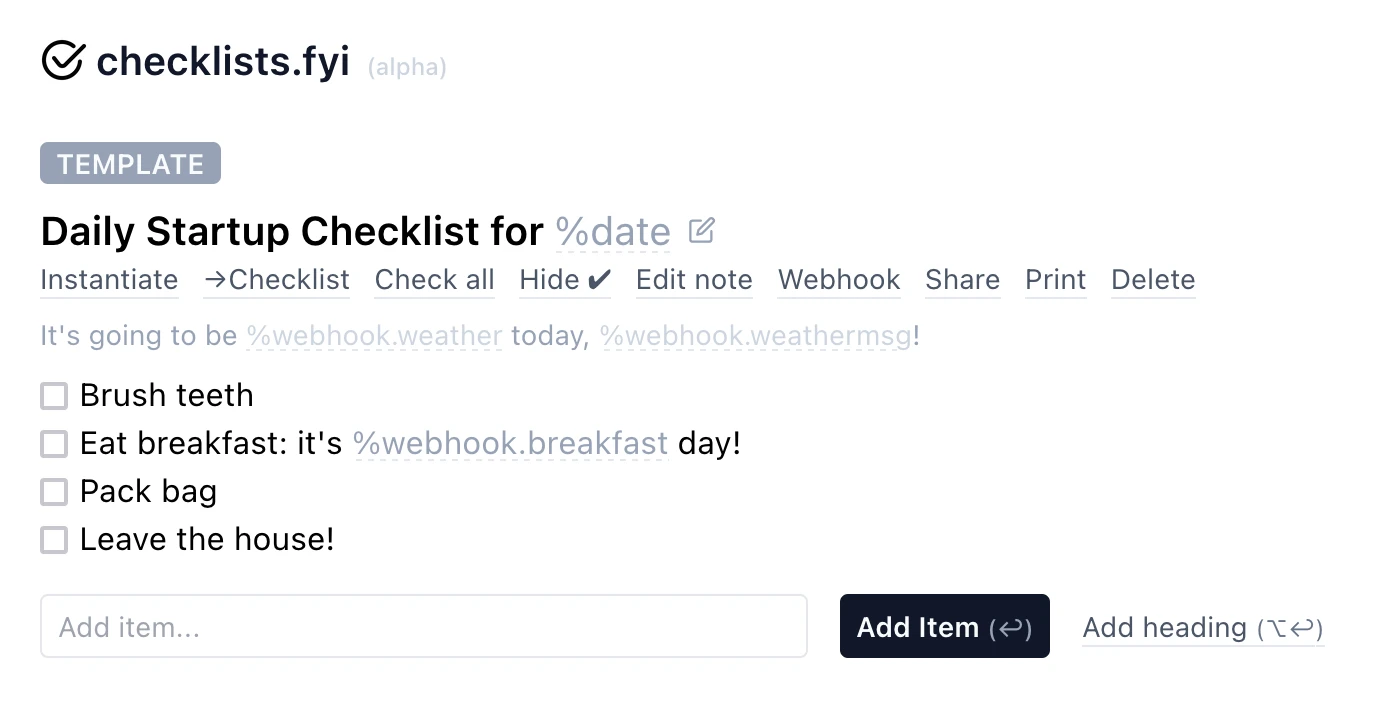Click the %webhook.weather variable in note
Viewport: 1386px width, 718px height.
[x=374, y=336]
